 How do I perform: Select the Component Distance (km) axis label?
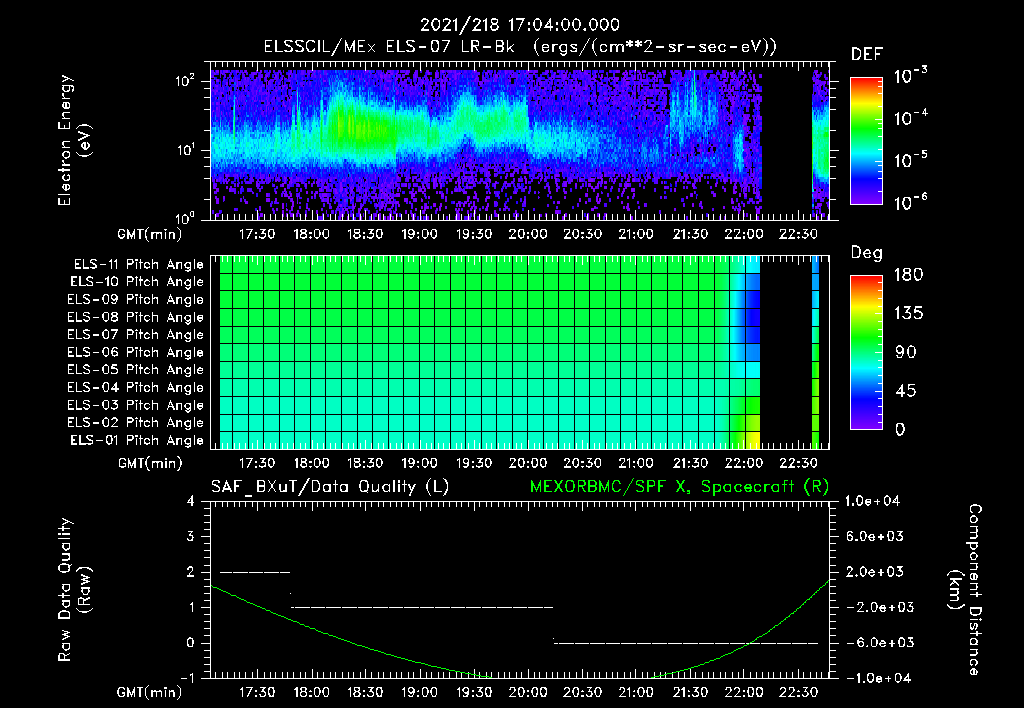tap(965, 590)
